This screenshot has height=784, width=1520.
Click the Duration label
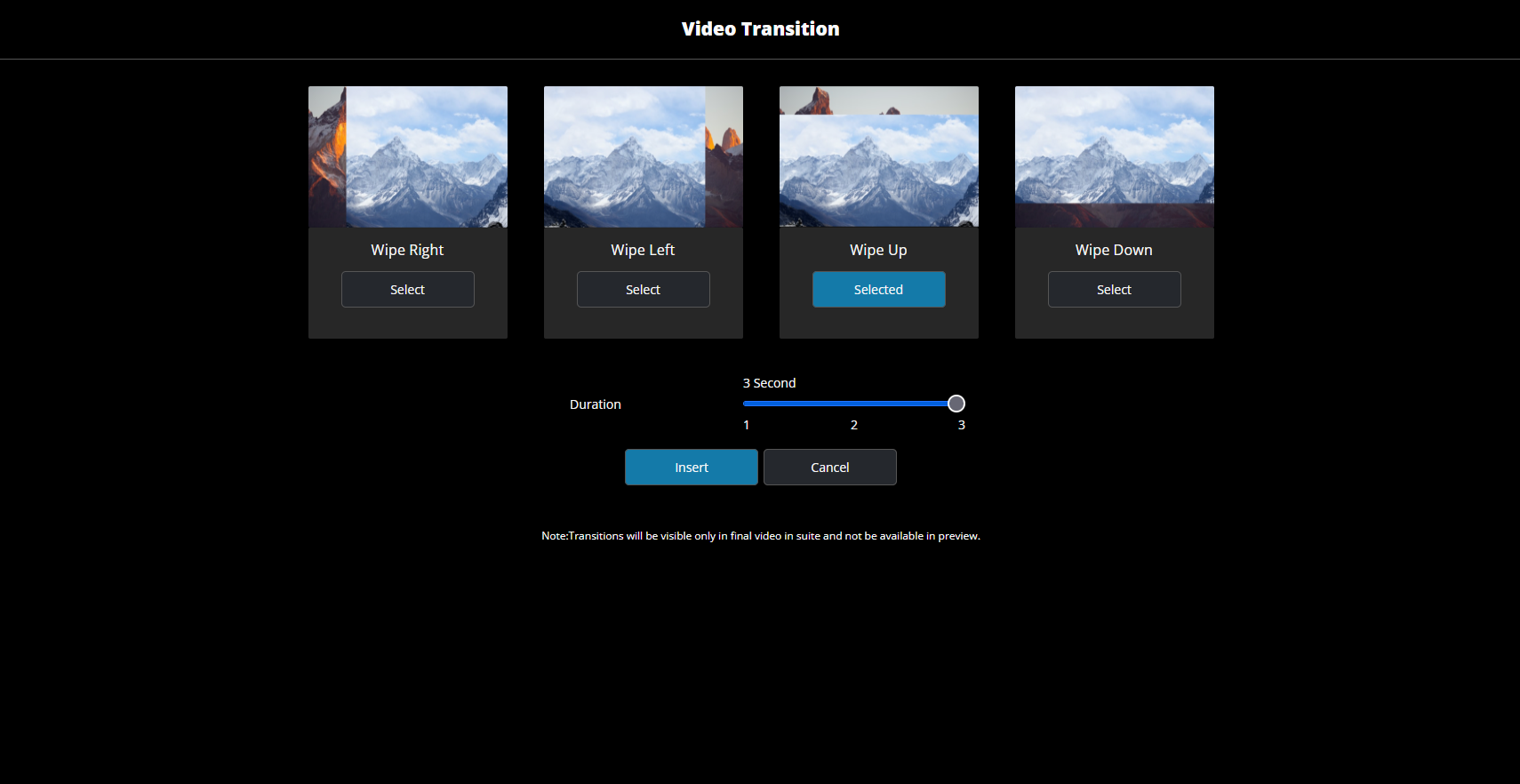(x=595, y=404)
